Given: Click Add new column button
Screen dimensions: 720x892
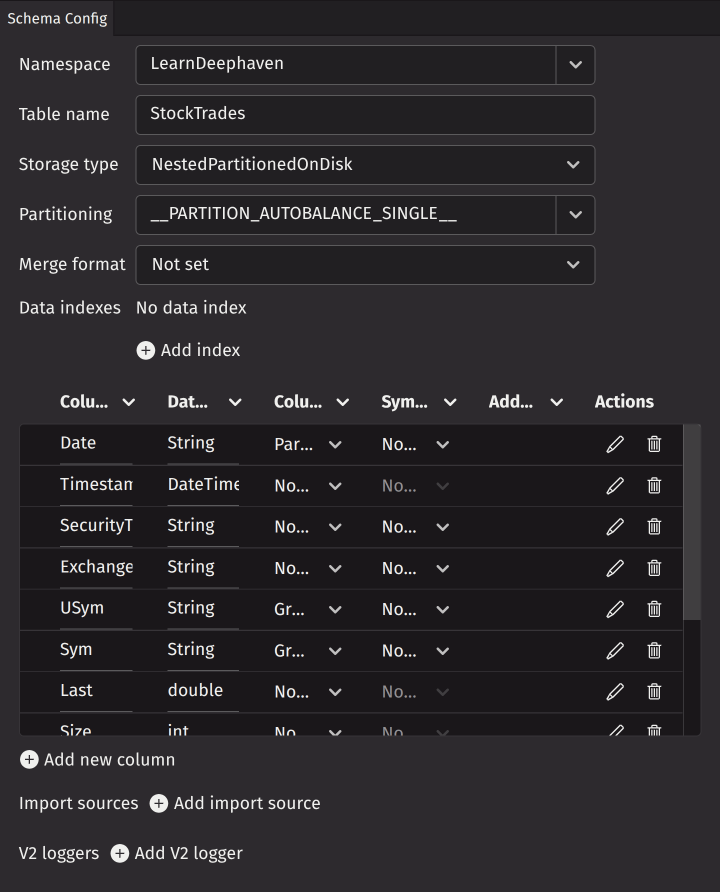Looking at the screenshot, I should [98, 760].
